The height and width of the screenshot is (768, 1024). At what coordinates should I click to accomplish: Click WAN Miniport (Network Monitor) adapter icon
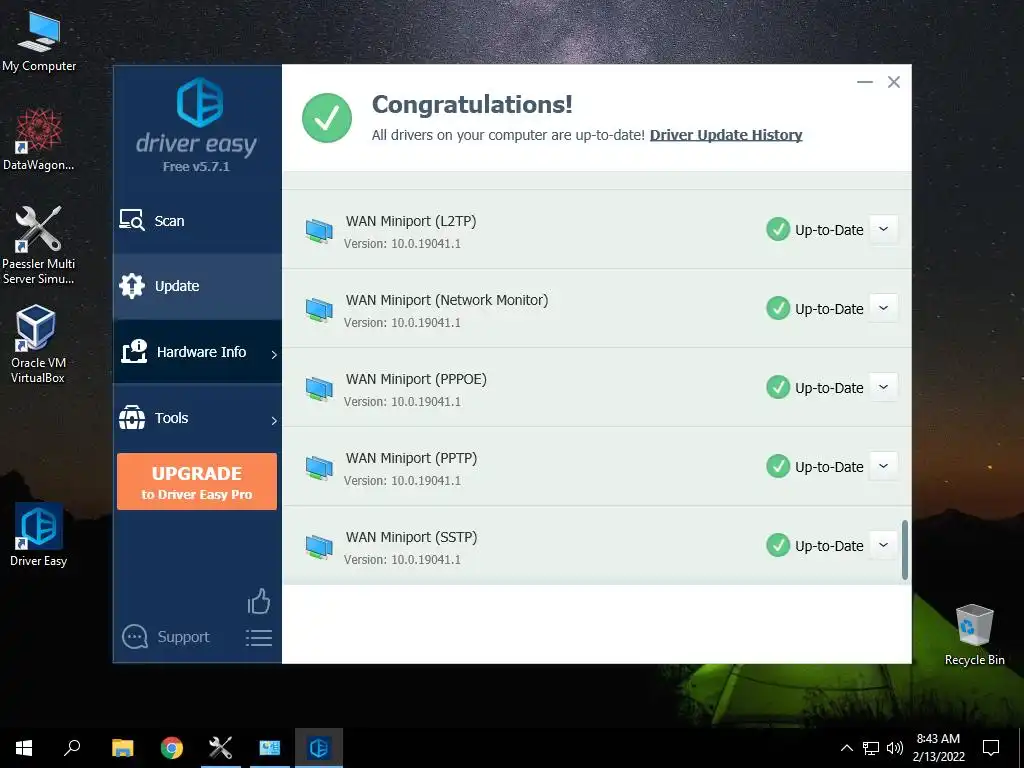[319, 310]
